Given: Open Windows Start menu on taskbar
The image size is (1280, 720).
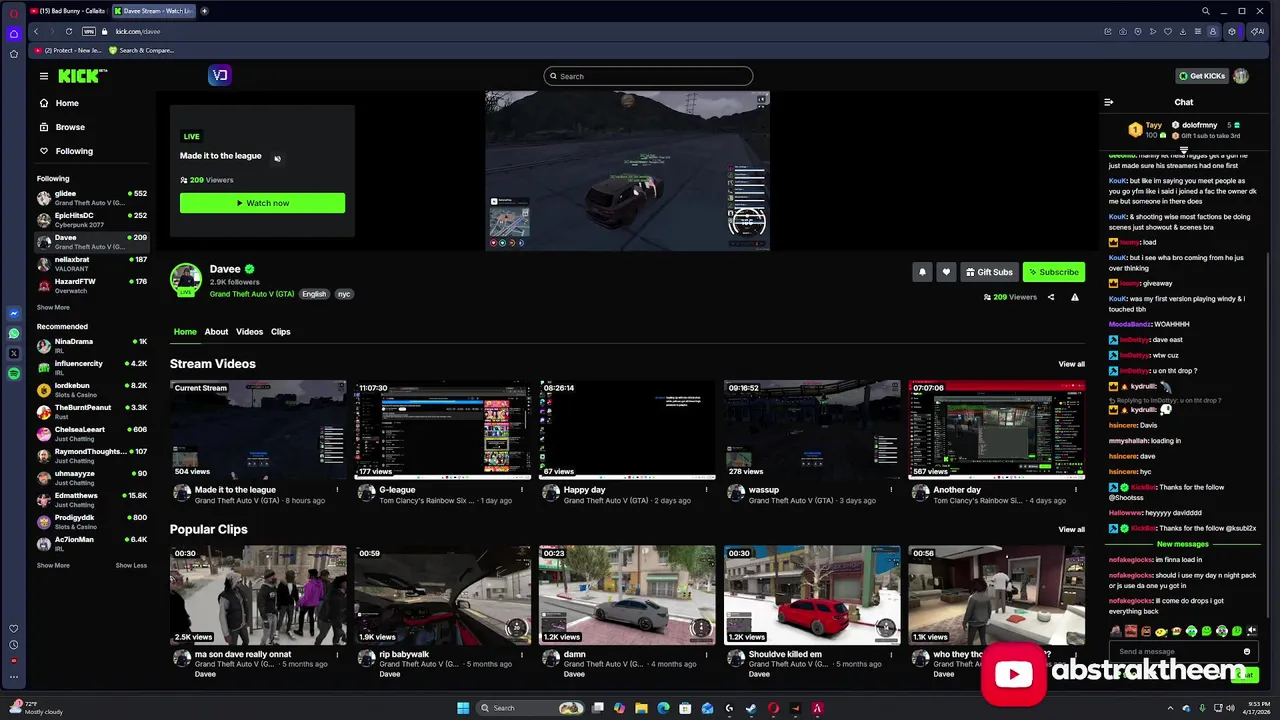Looking at the screenshot, I should pos(463,708).
